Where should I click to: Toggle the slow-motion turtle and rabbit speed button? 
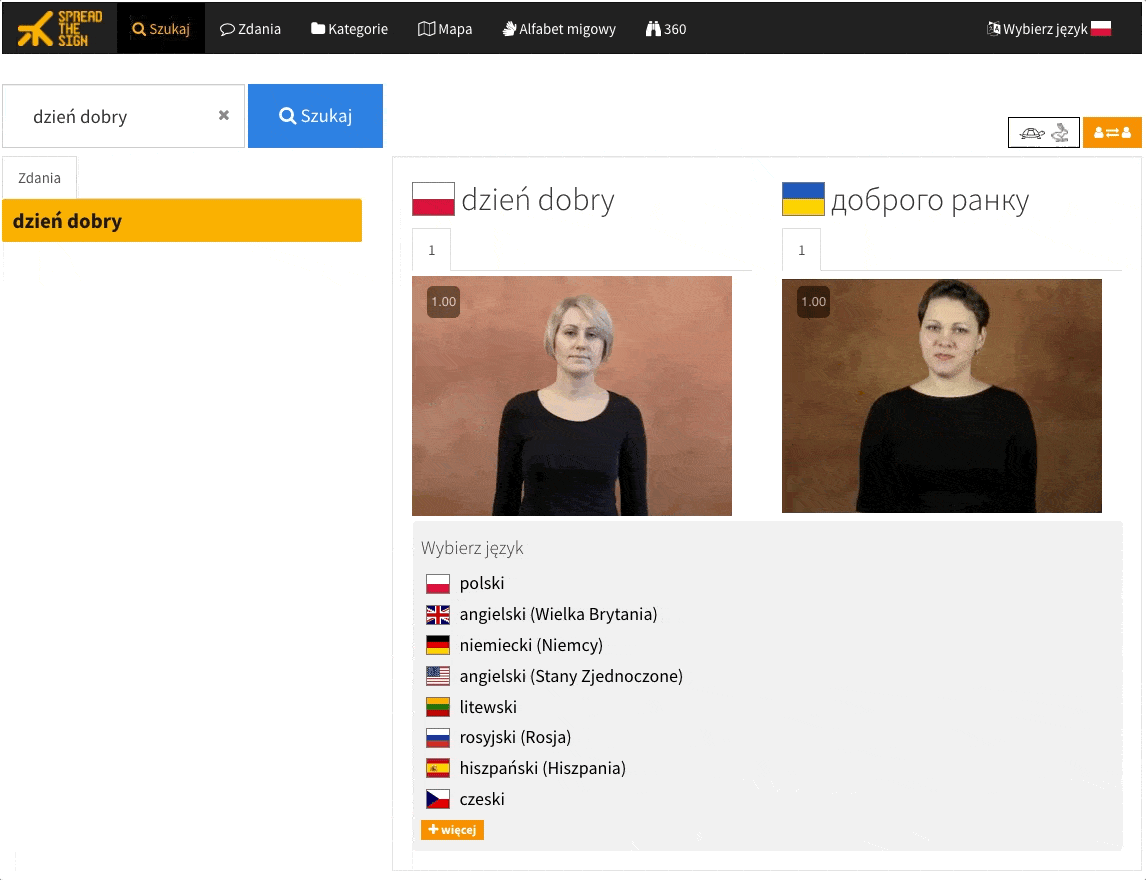pos(1043,132)
